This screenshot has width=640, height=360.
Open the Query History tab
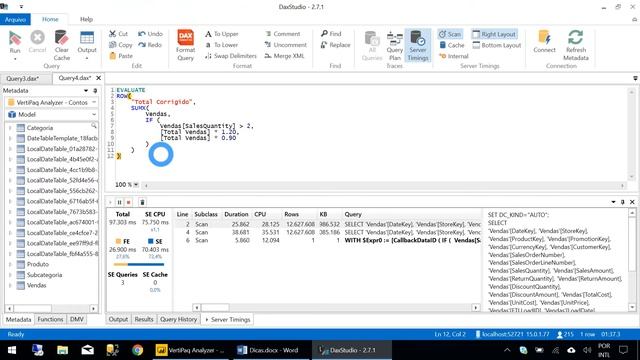click(x=178, y=319)
